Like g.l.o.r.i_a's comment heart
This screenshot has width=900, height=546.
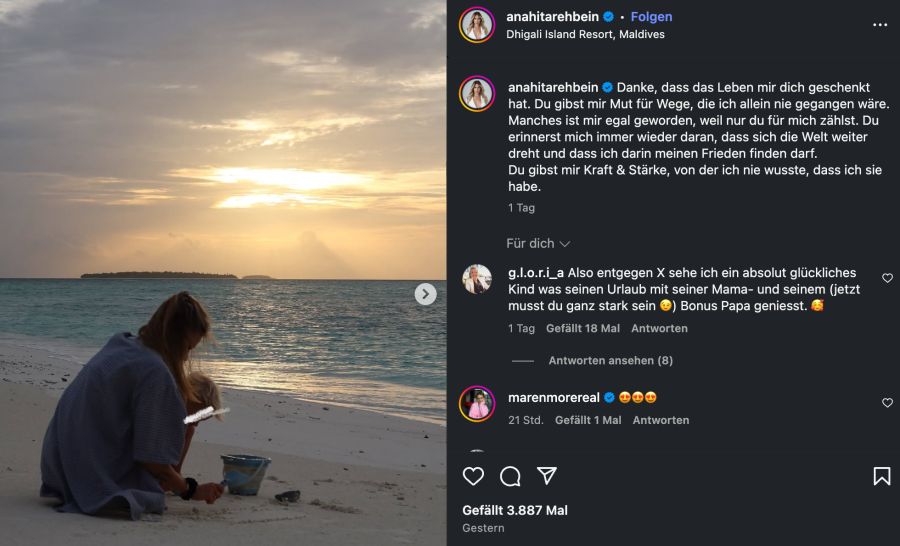(887, 278)
